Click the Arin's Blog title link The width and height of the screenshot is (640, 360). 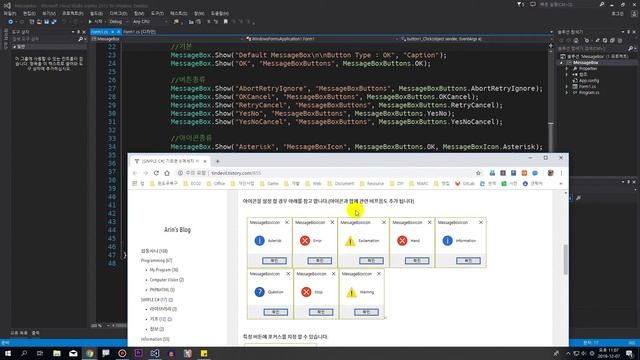pos(177,230)
